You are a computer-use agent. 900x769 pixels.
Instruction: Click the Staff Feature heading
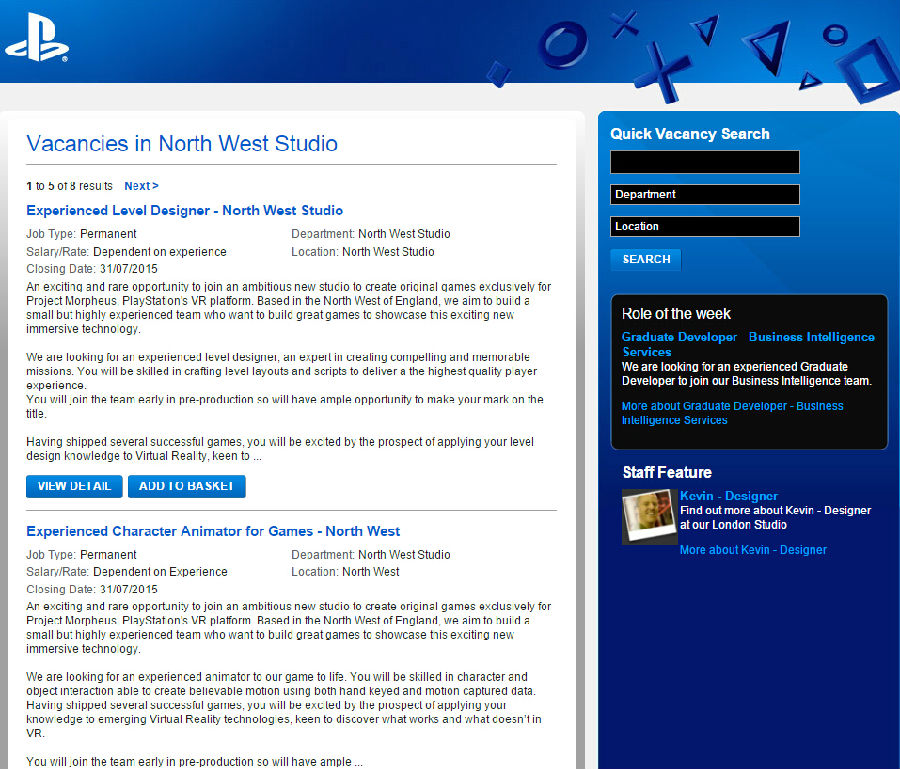[667, 472]
